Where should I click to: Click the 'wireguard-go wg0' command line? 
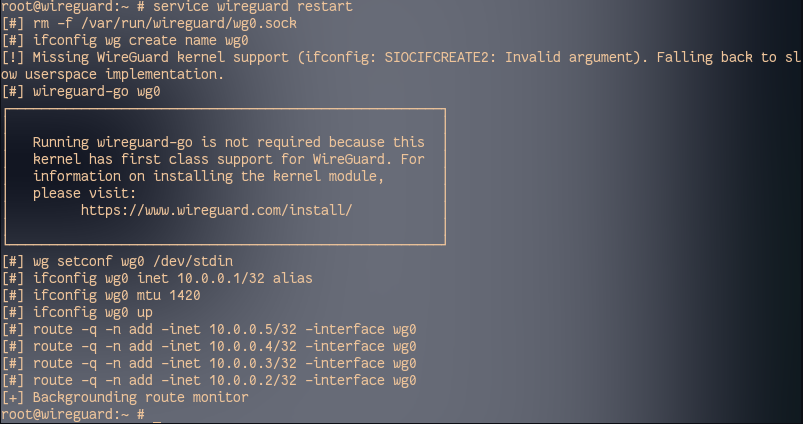pyautogui.click(x=96, y=91)
